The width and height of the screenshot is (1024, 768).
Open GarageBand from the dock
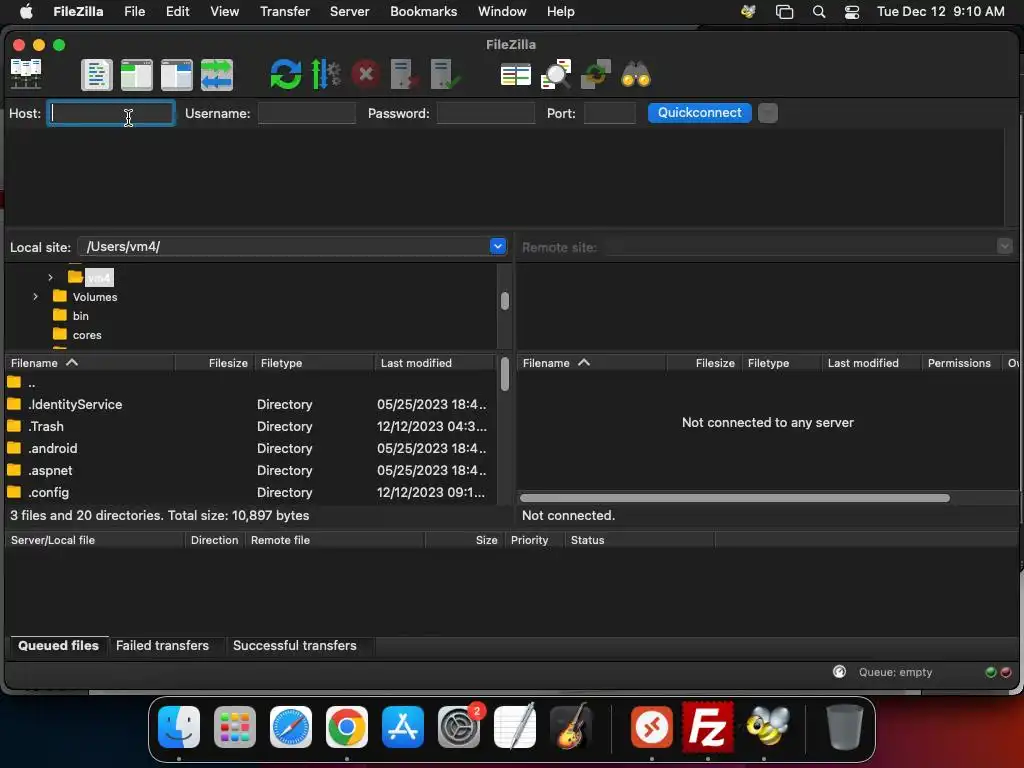(571, 726)
